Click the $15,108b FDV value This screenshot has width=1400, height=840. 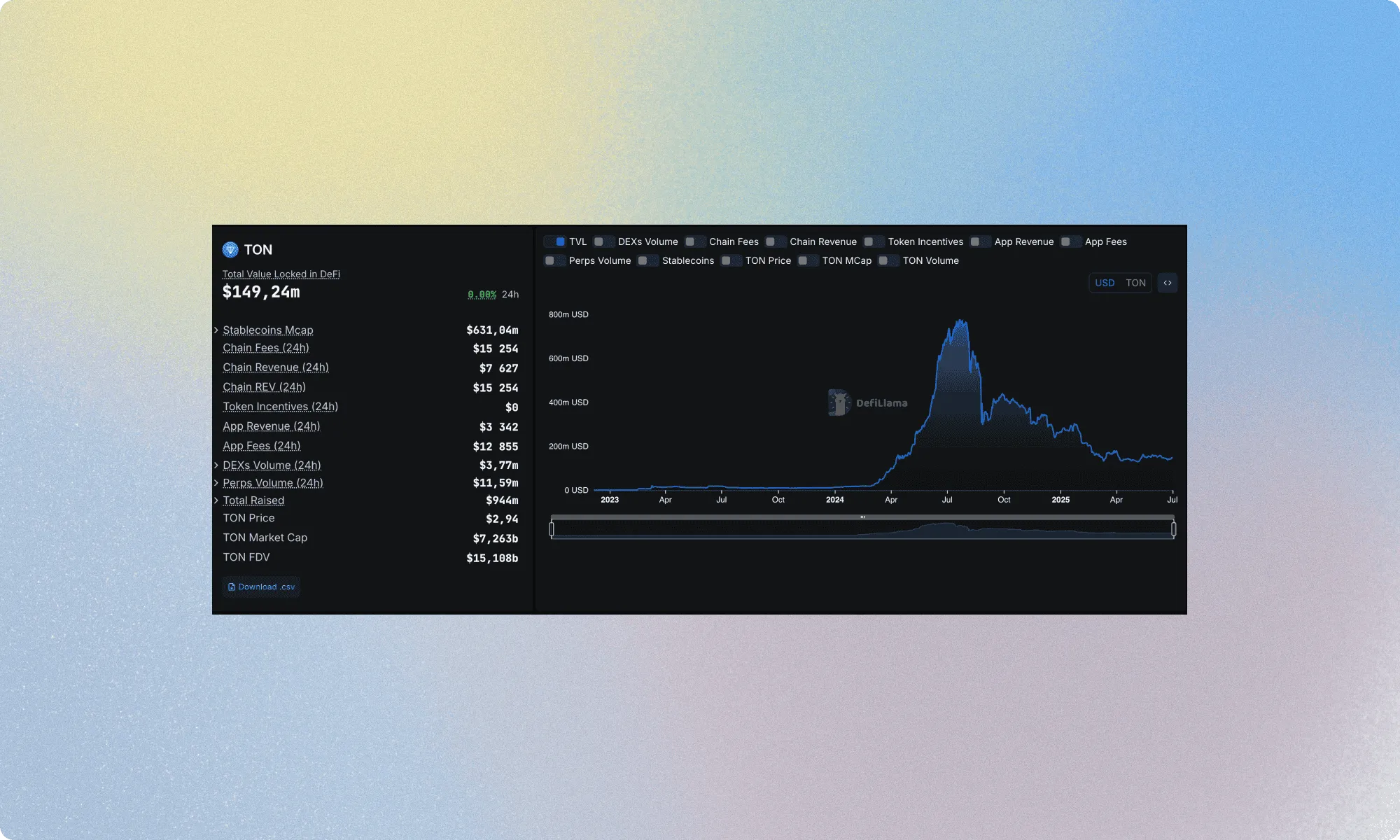492,559
